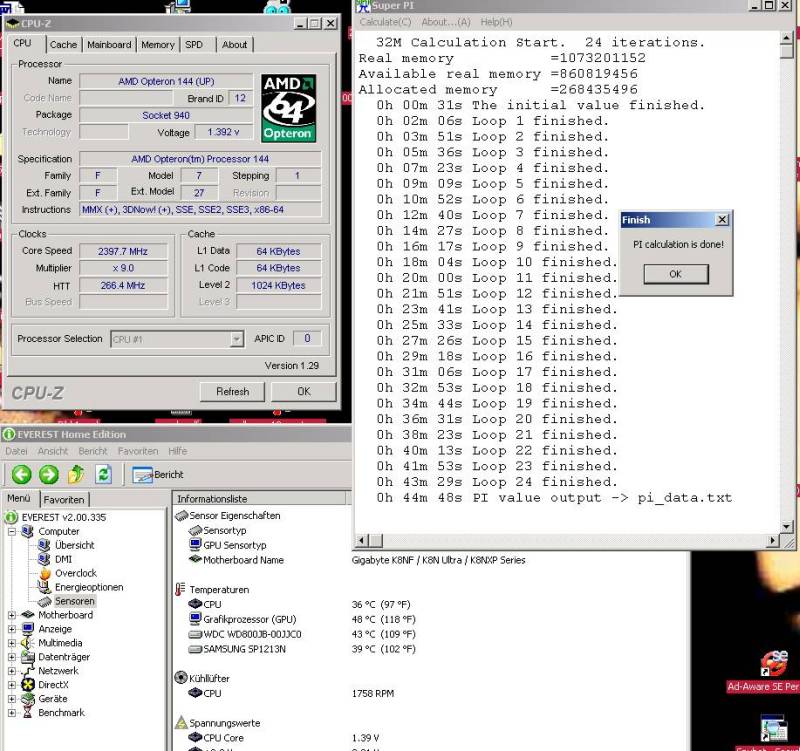This screenshot has height=751, width=800.
Task: Expand the DirectX tree node
Action: (12, 685)
